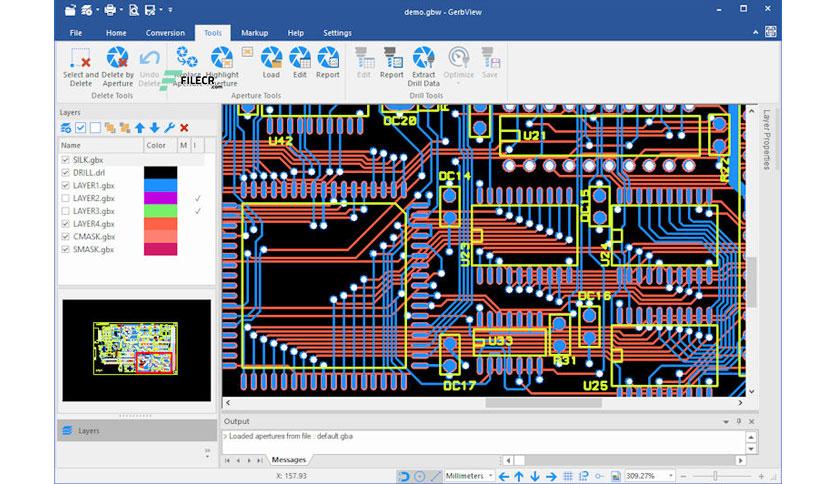Choose the Delete by Aperture tool
The width and height of the screenshot is (836, 484).
pos(117,67)
